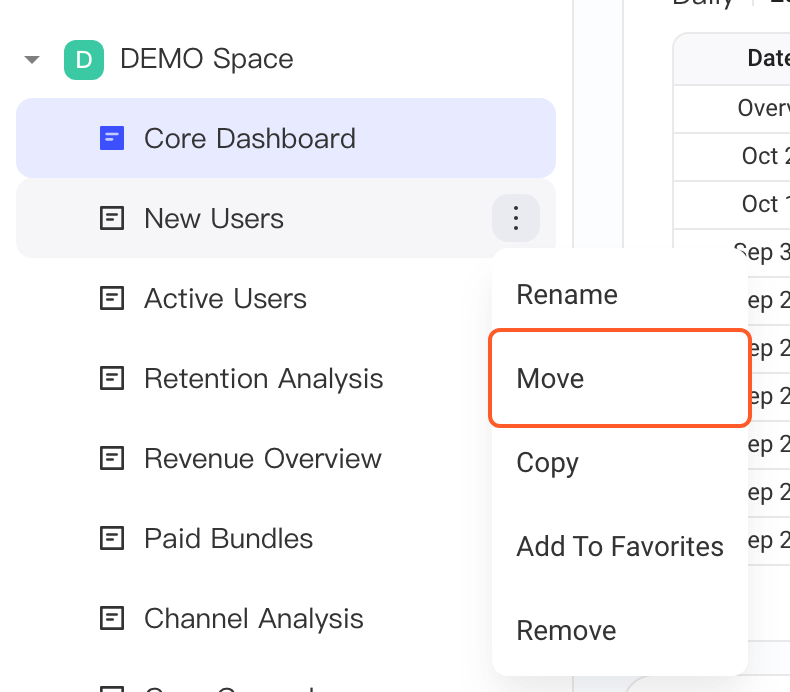
Task: Select Move in the context menu
Action: [x=620, y=378]
